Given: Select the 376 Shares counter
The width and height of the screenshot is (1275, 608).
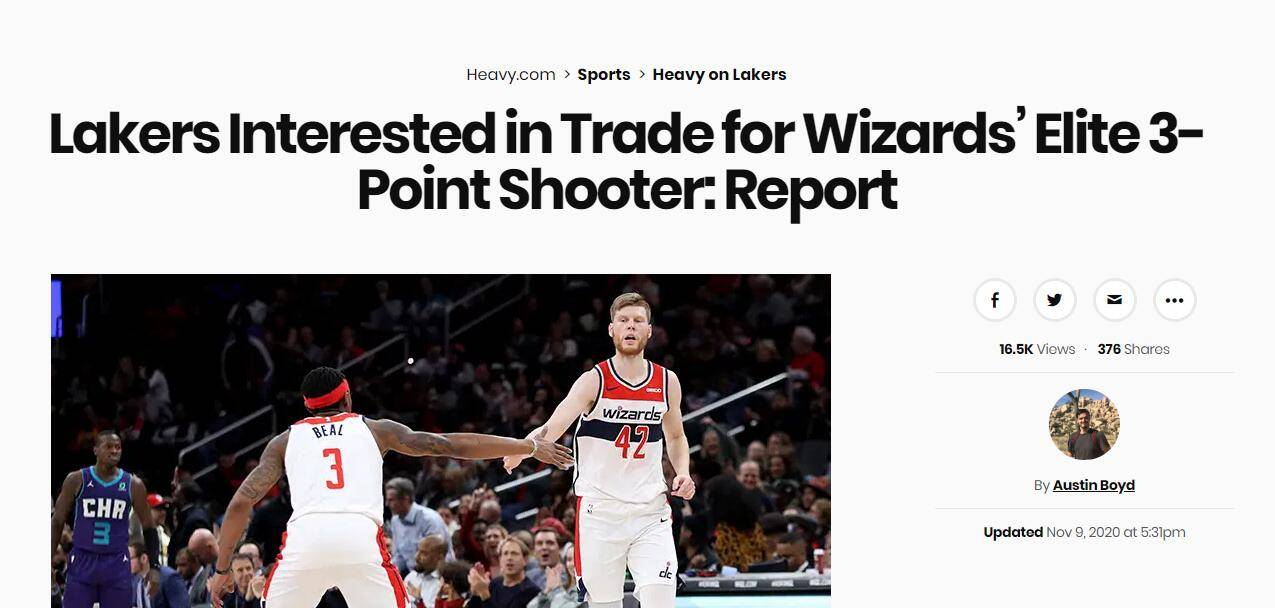Looking at the screenshot, I should pos(1133,349).
